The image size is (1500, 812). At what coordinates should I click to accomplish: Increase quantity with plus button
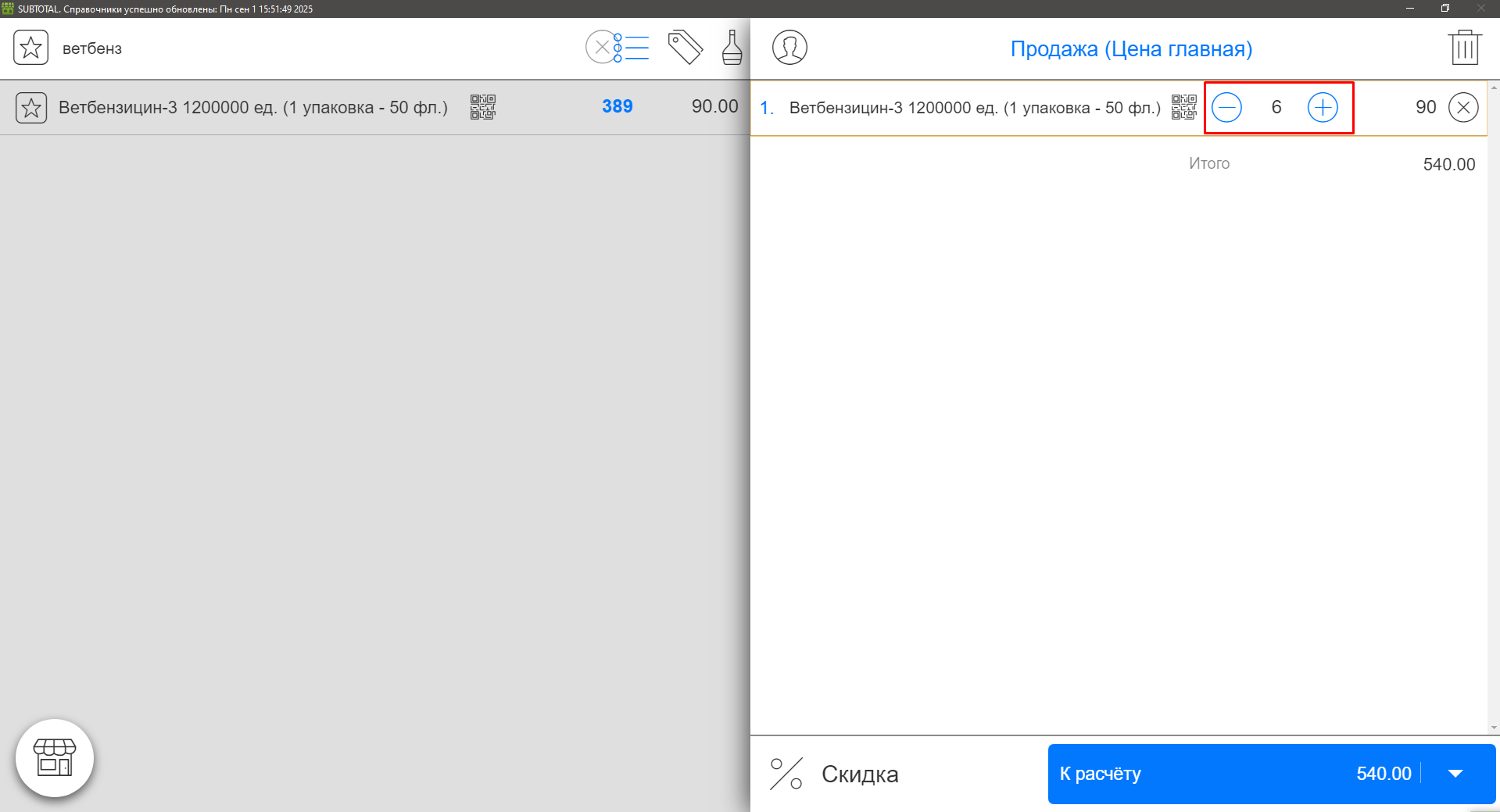(1323, 107)
